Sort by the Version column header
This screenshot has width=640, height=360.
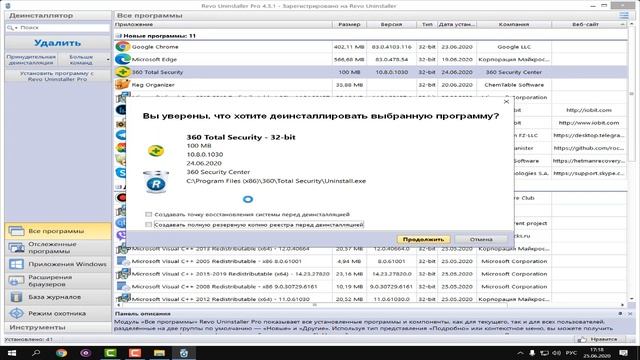pos(391,24)
